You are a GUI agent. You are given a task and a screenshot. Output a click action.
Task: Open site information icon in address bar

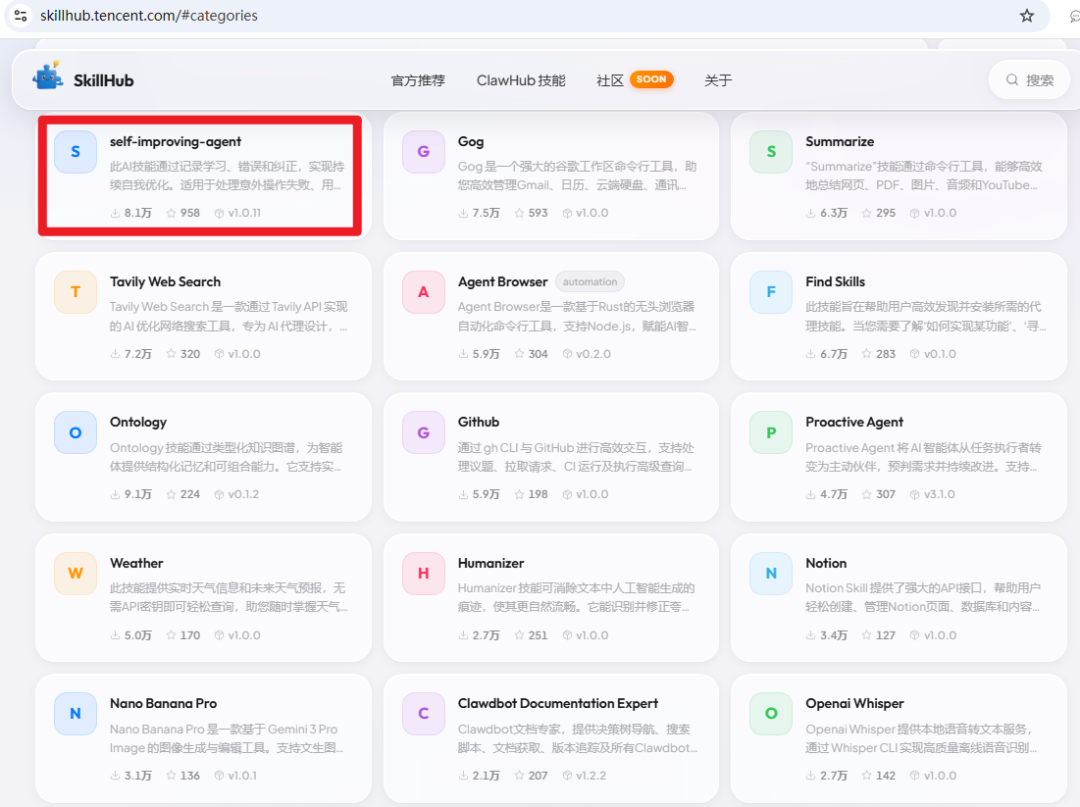tap(20, 15)
